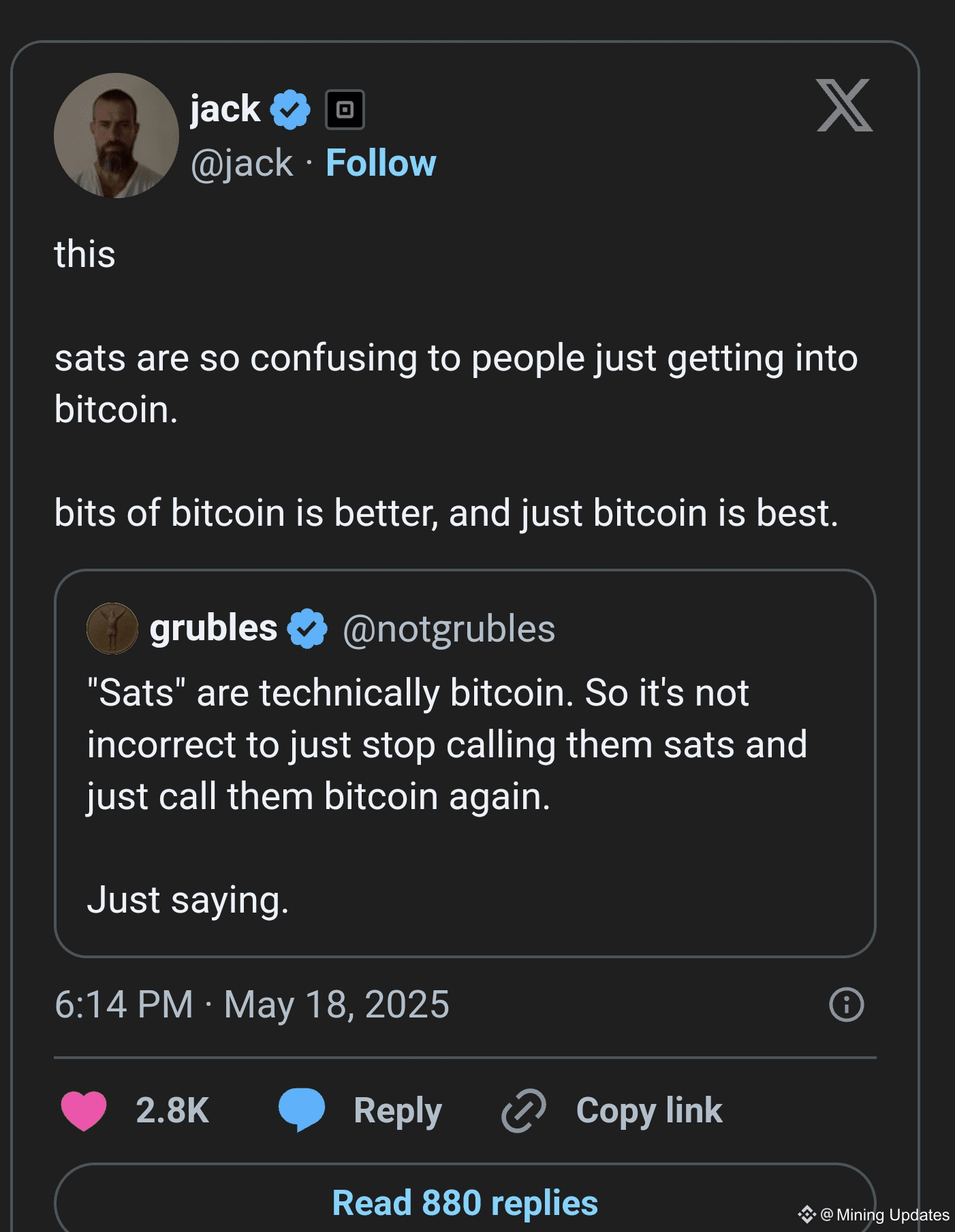Viewport: 955px width, 1232px height.
Task: Click the tweet info circle icon
Action: 846,1005
